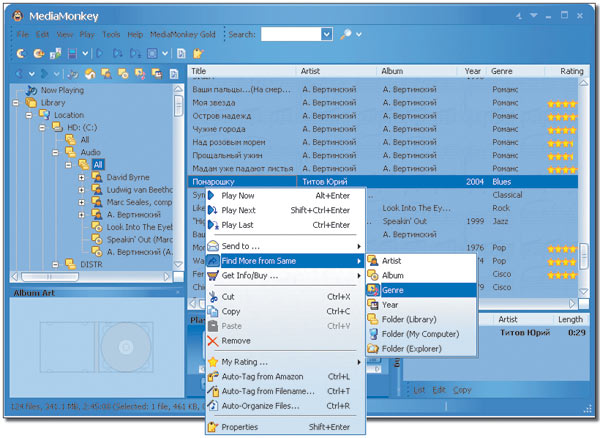Sort tracks by Album column header
Image resolution: width=600 pixels, height=438 pixels.
[416, 71]
